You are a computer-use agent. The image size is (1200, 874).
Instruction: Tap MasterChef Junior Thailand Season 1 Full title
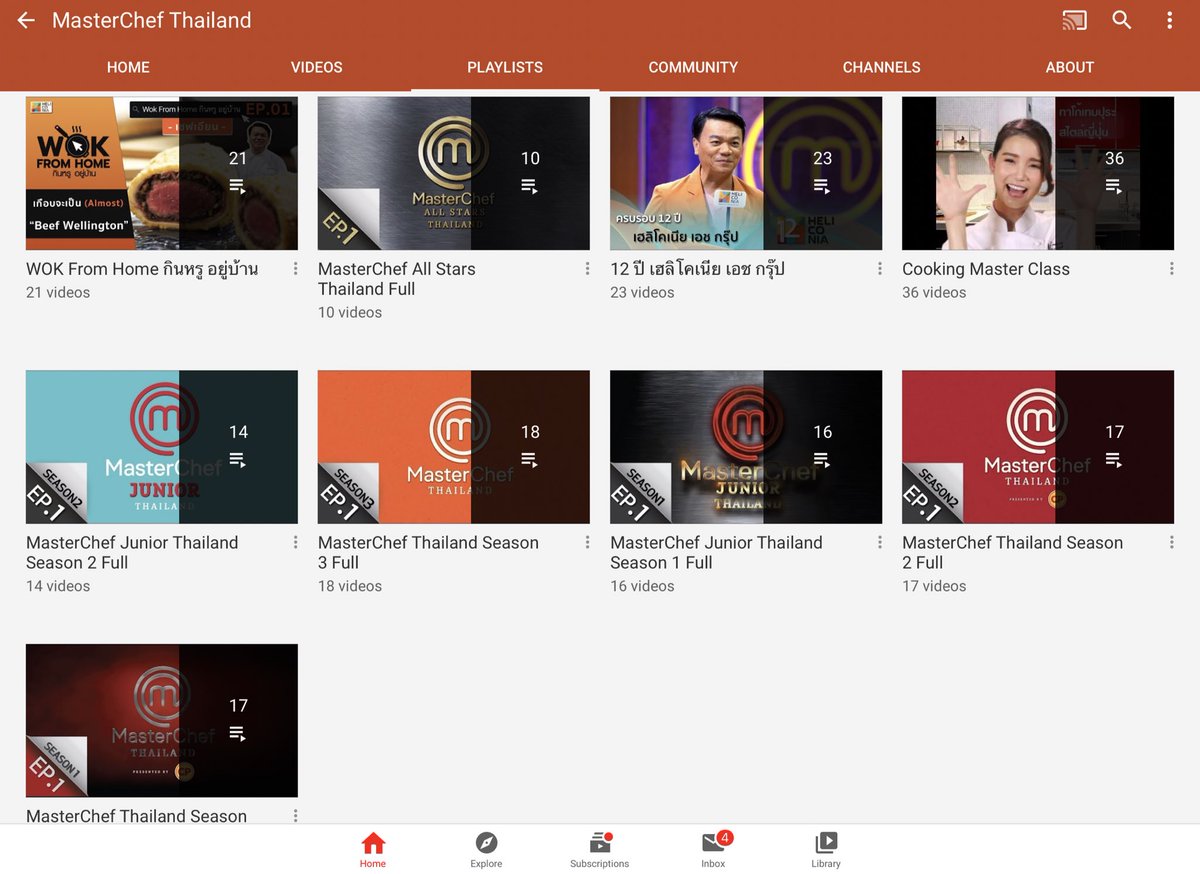[716, 552]
